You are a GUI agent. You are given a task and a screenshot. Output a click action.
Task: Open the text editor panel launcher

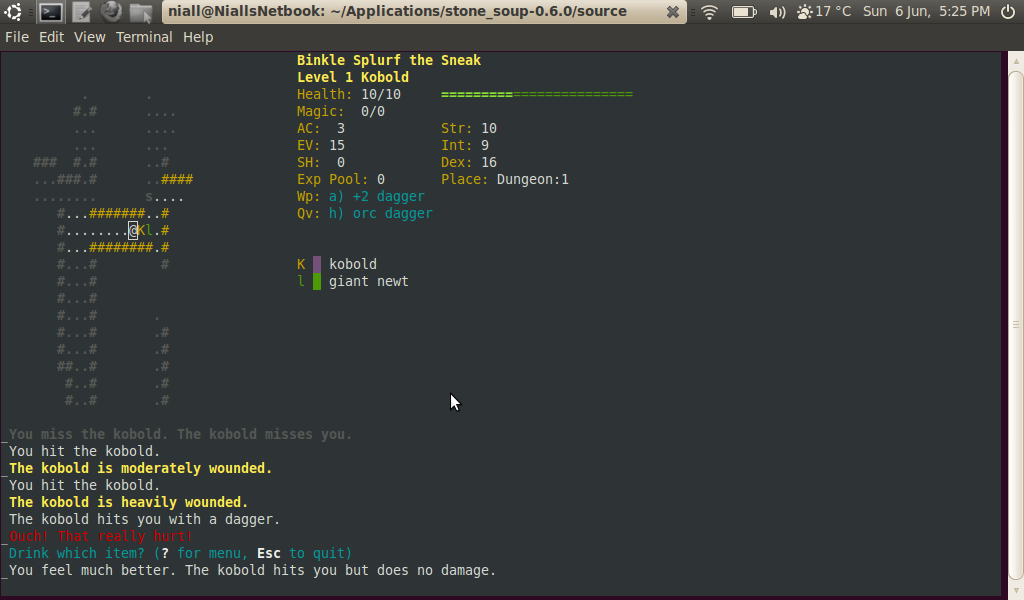click(81, 12)
